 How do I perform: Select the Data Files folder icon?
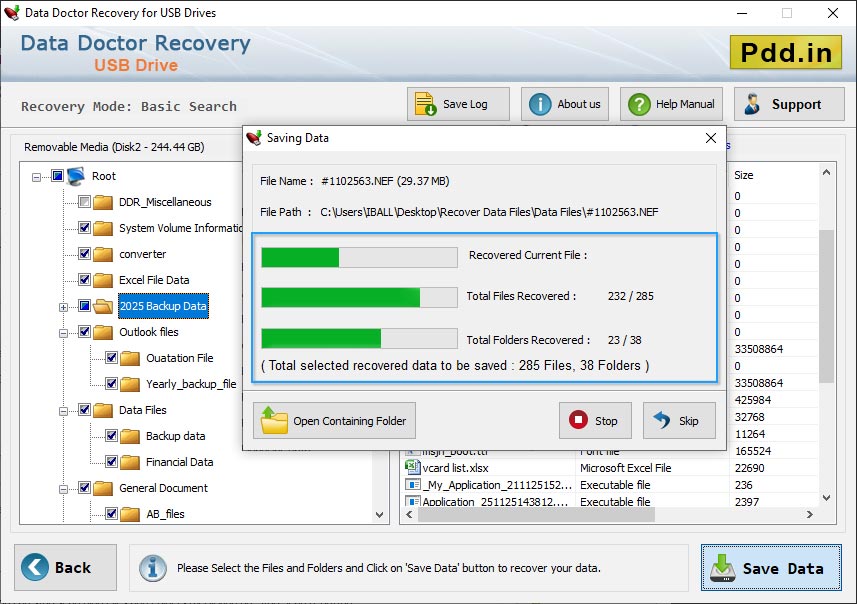tap(103, 410)
